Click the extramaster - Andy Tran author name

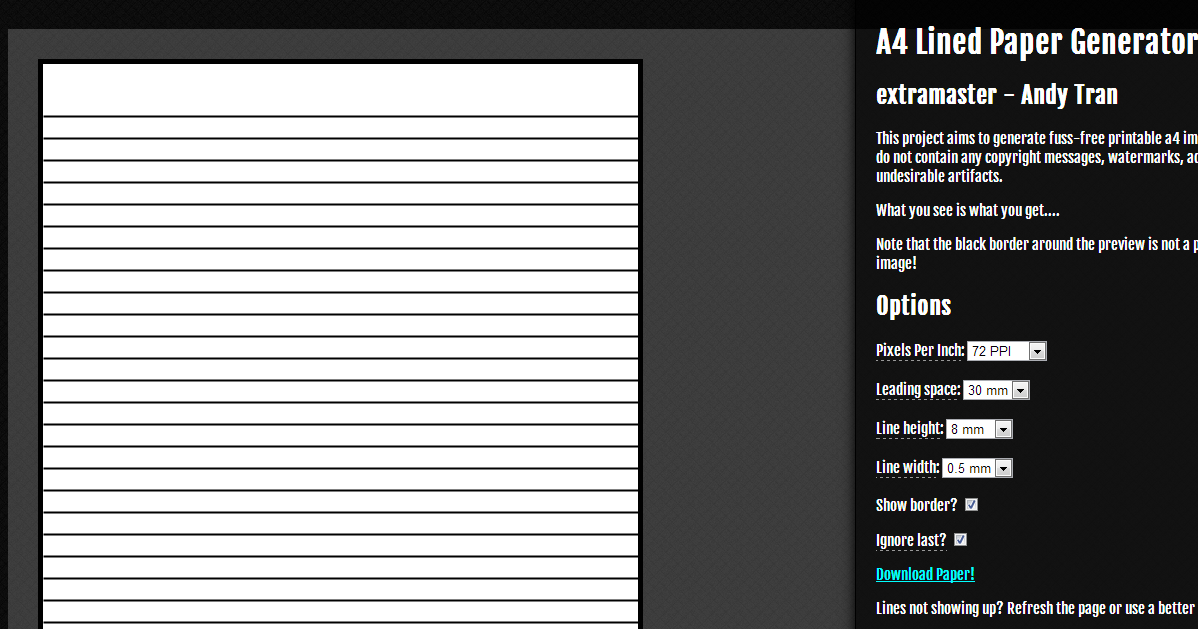[x=996, y=95]
